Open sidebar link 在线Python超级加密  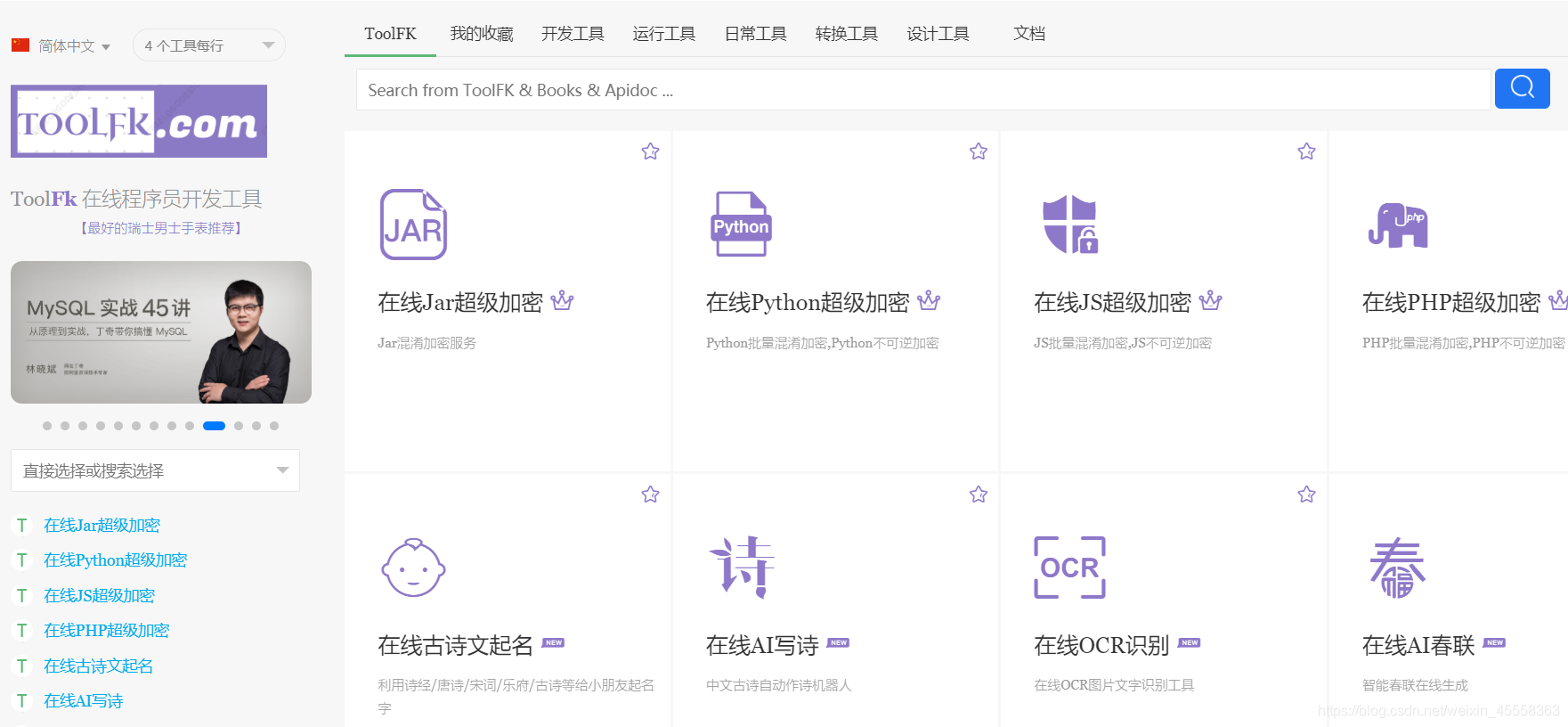(x=116, y=560)
